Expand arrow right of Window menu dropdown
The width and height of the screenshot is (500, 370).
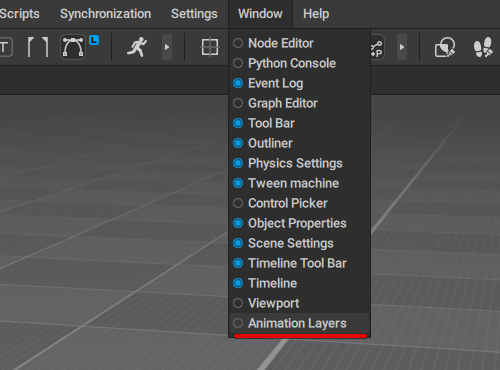(402, 47)
